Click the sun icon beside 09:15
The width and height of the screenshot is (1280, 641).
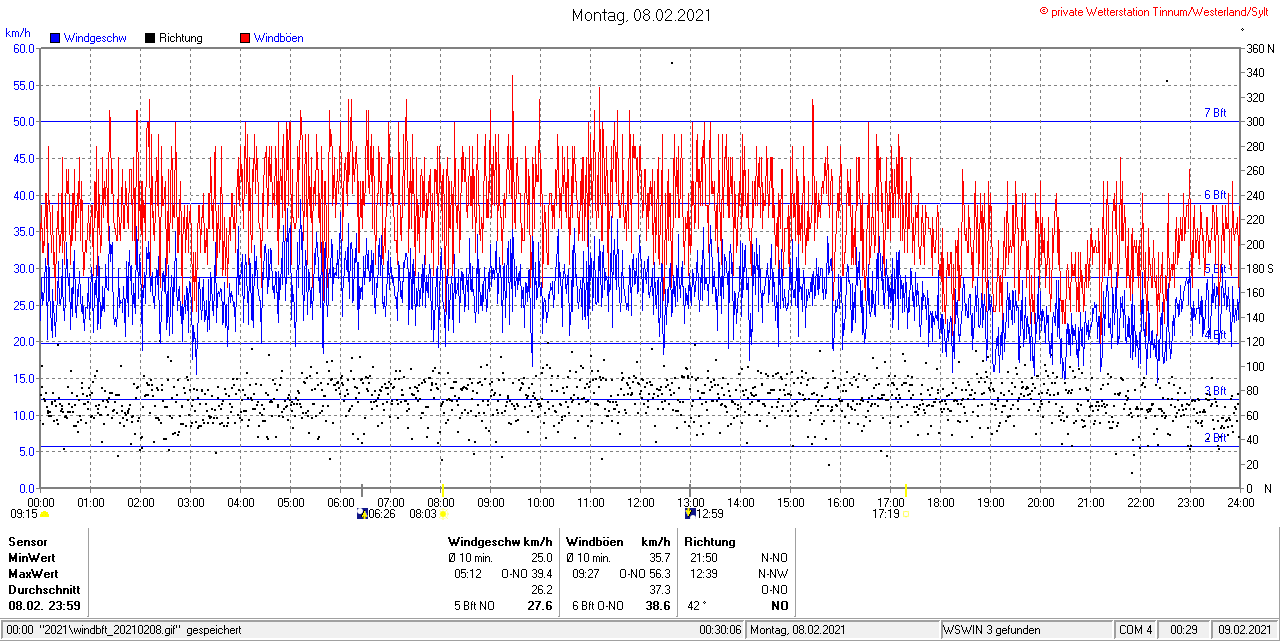(x=44, y=514)
